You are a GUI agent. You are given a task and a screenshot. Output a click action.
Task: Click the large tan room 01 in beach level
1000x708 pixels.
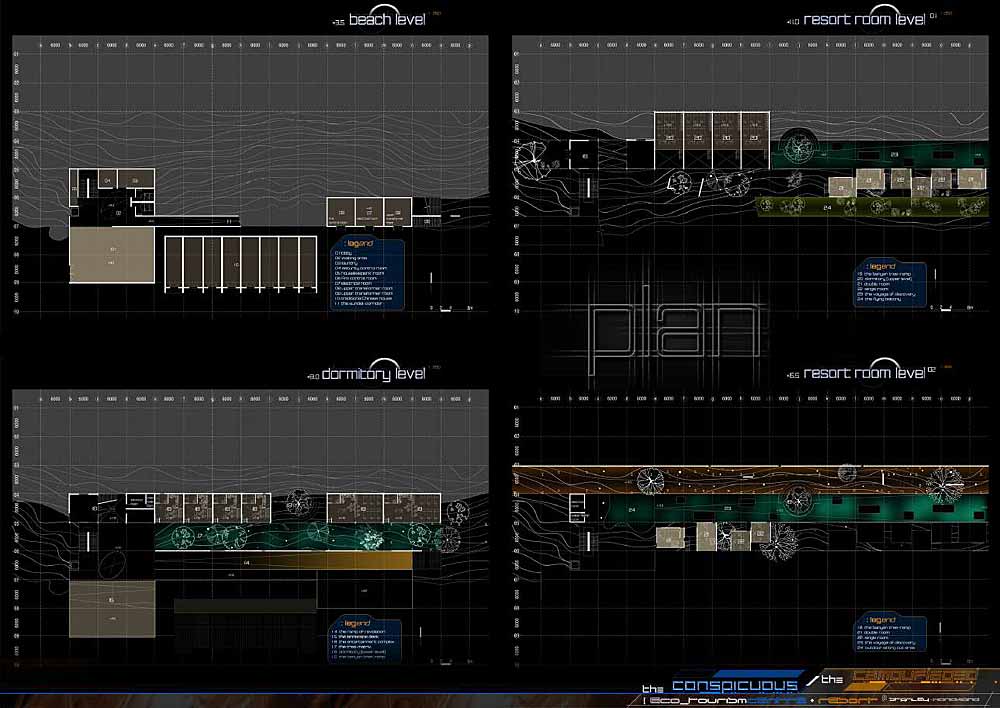111,259
